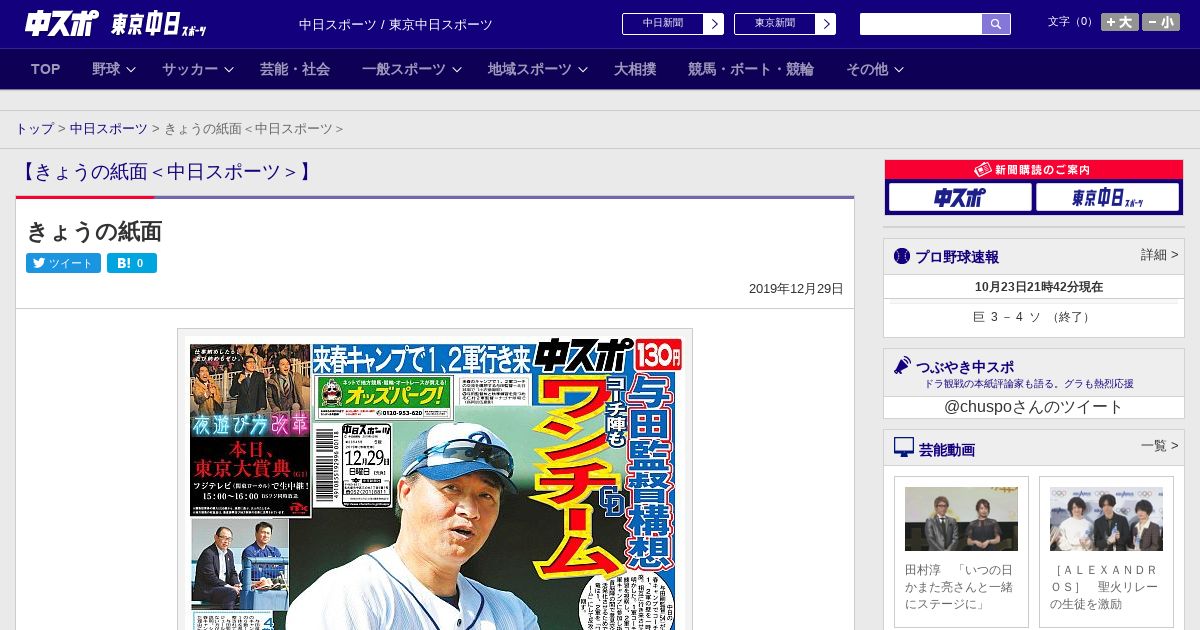
Task: Click トップ breadcrumb link
Action: [x=35, y=129]
